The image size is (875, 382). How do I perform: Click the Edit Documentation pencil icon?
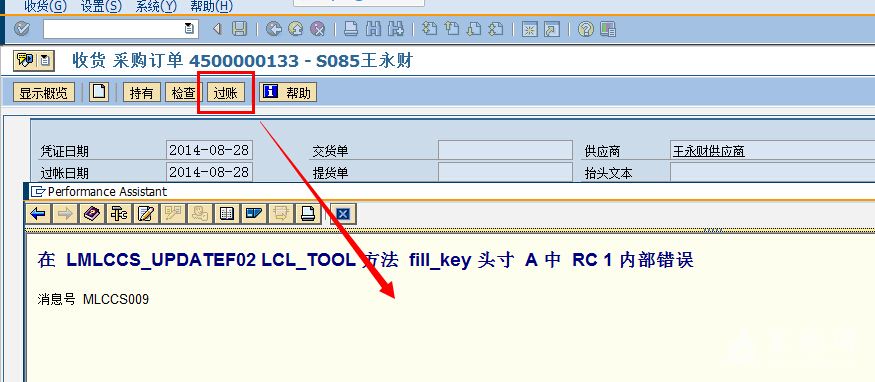coord(146,214)
